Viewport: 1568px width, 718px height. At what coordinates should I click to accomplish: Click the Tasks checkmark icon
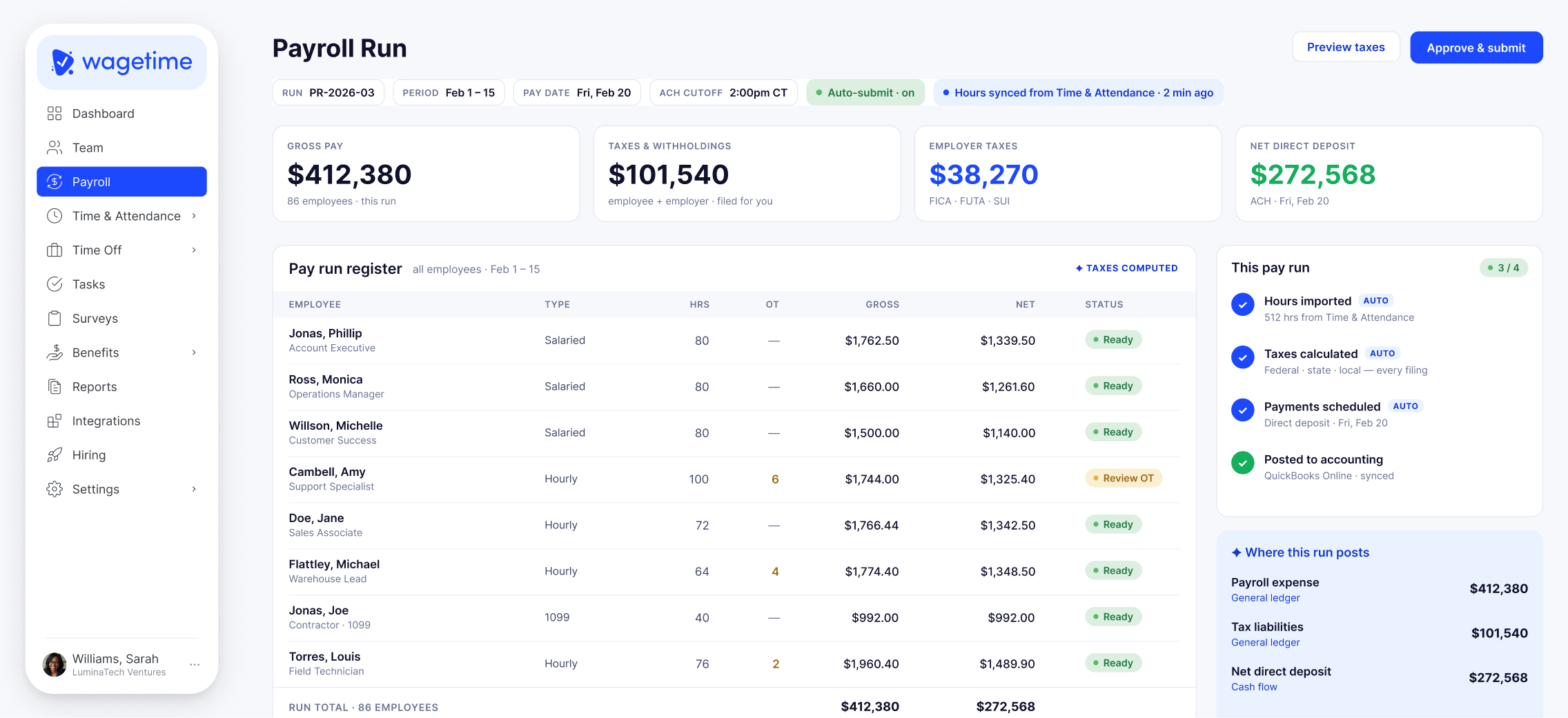pyautogui.click(x=55, y=284)
